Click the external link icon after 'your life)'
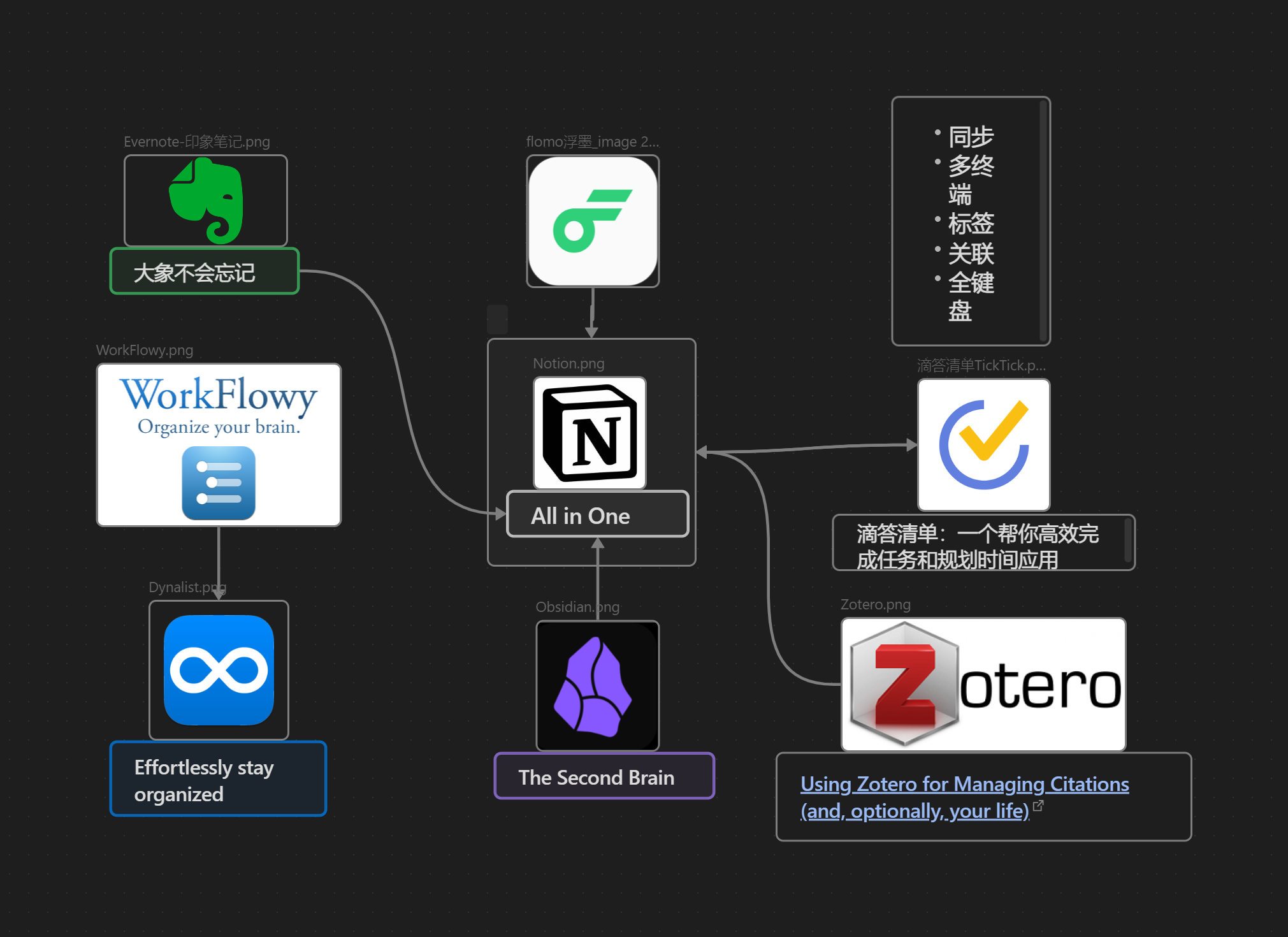This screenshot has height=937, width=1288. tap(1038, 806)
